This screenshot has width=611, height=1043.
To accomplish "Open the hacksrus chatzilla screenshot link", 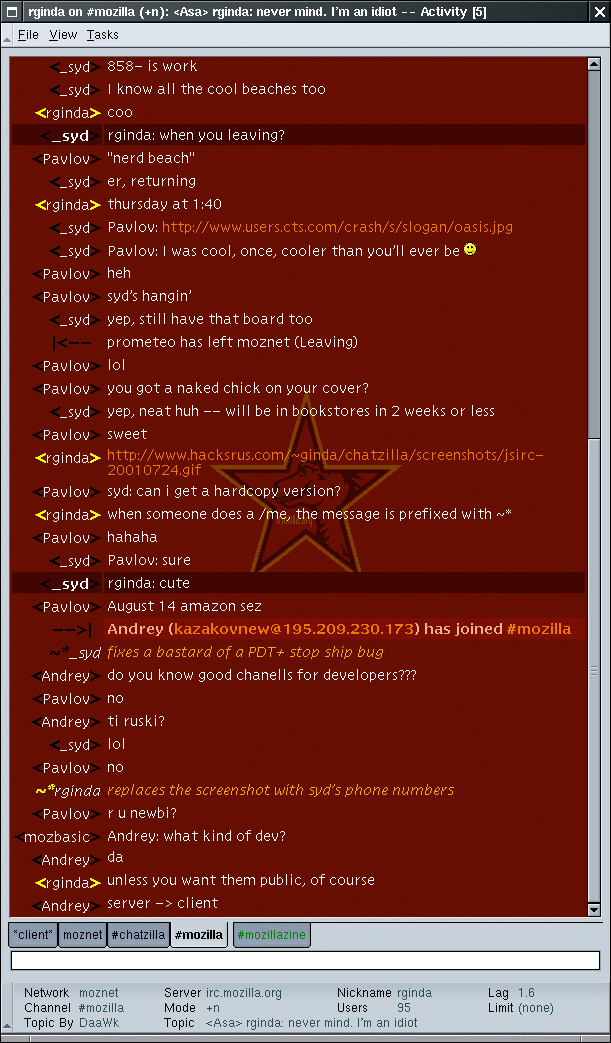I will (325, 462).
